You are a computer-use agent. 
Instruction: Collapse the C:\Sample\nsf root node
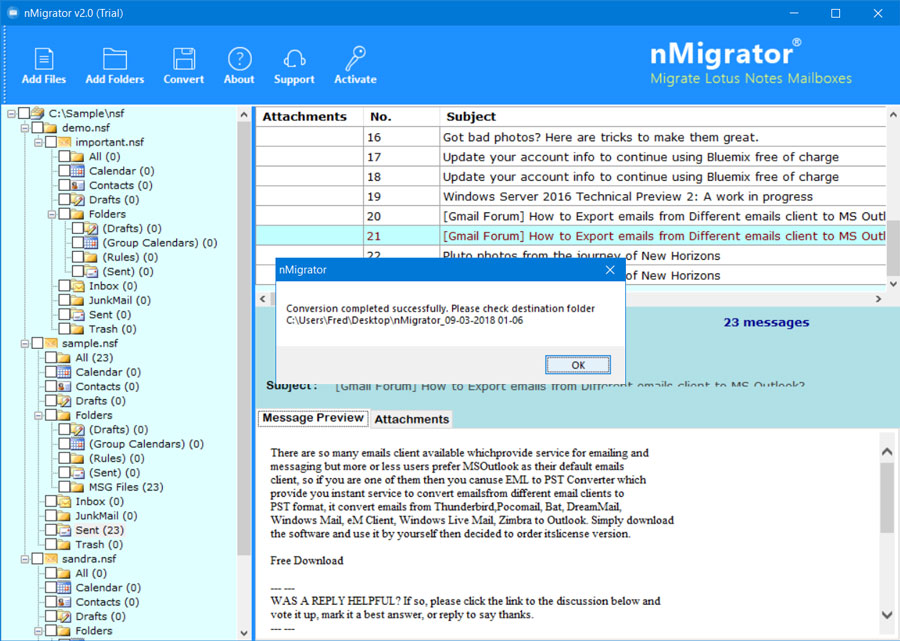point(11,114)
